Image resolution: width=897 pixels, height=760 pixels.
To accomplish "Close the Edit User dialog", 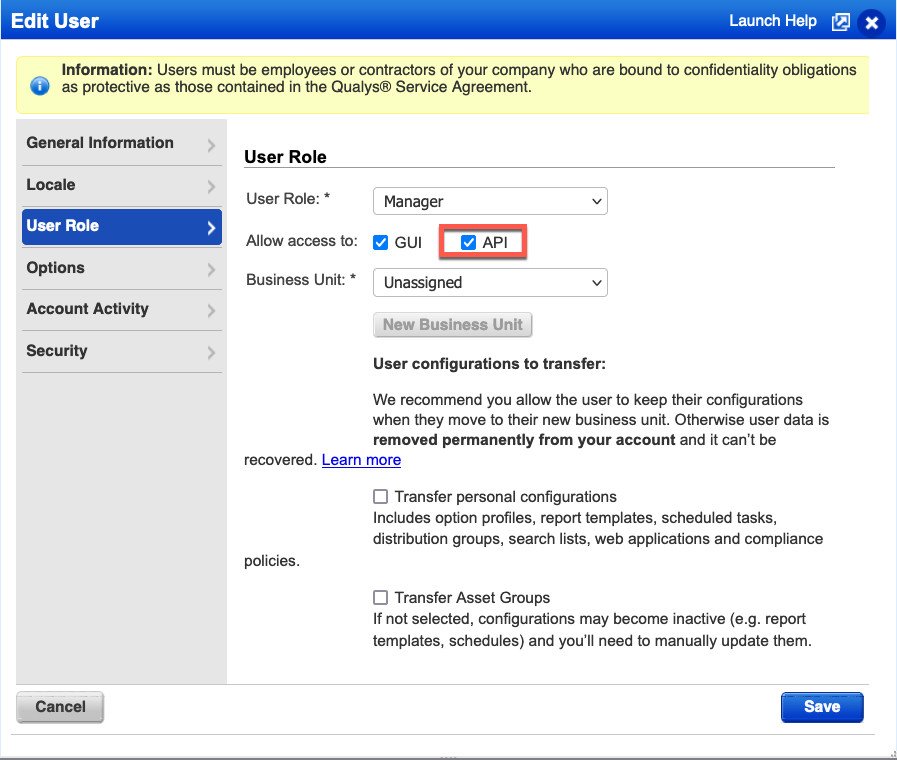I will (x=872, y=22).
